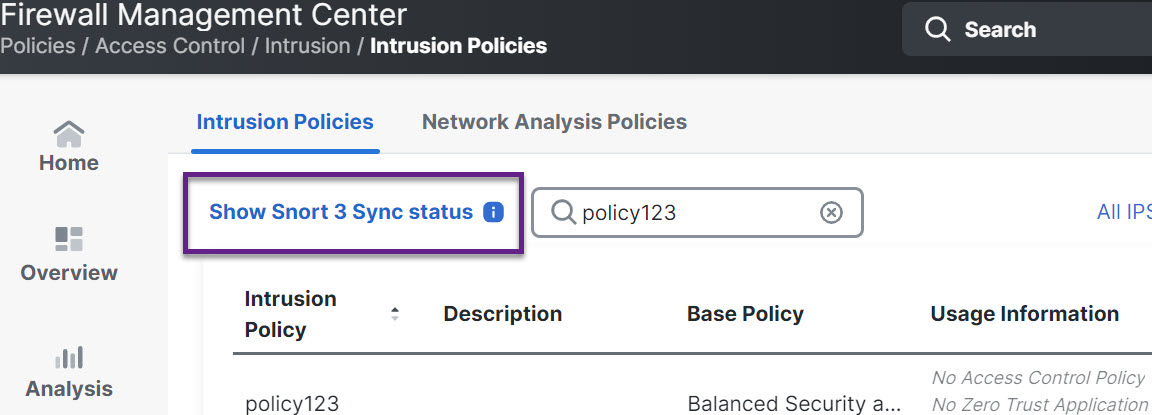Image resolution: width=1152 pixels, height=415 pixels.
Task: Switch to the Intrusion Policies tab
Action: click(x=285, y=122)
